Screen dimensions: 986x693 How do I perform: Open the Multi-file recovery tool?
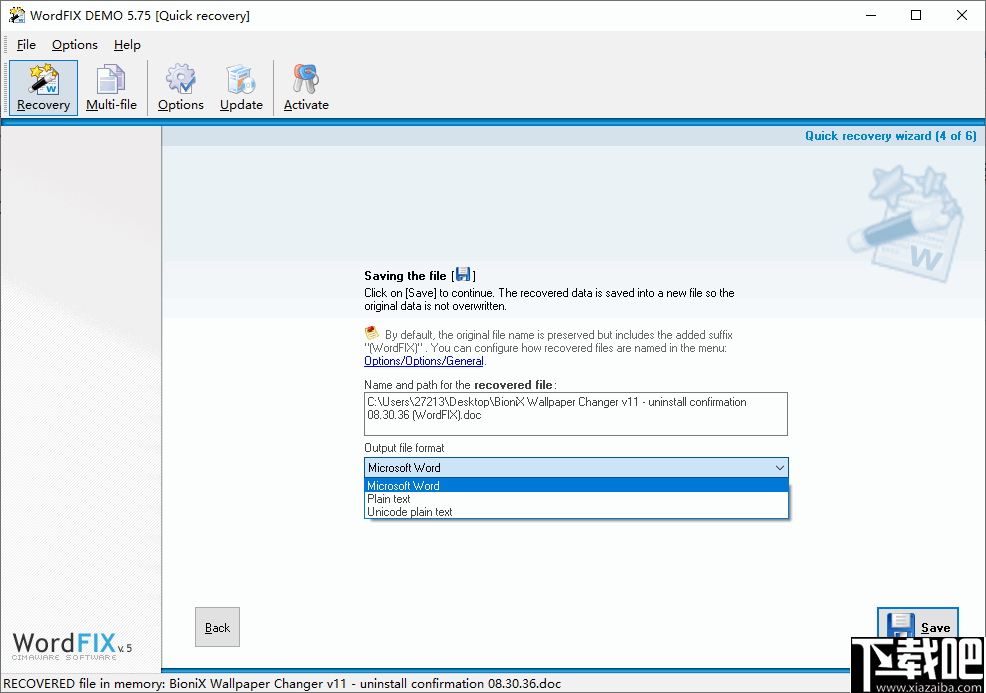[111, 87]
